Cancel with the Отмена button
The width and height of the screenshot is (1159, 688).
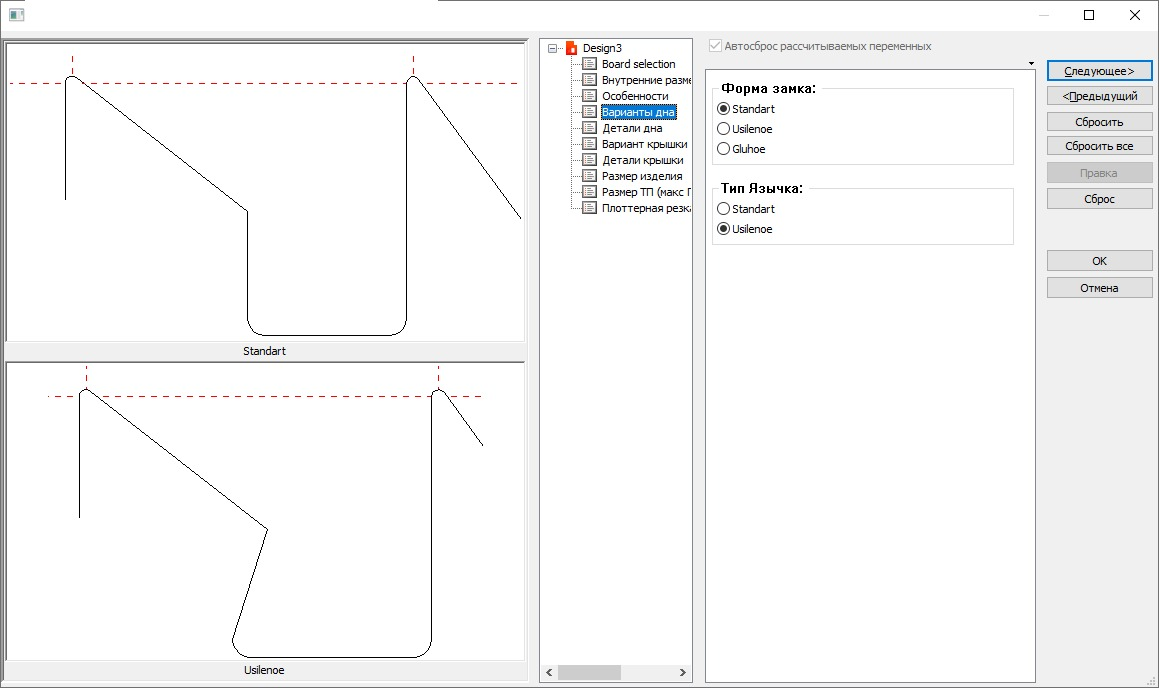(1099, 287)
